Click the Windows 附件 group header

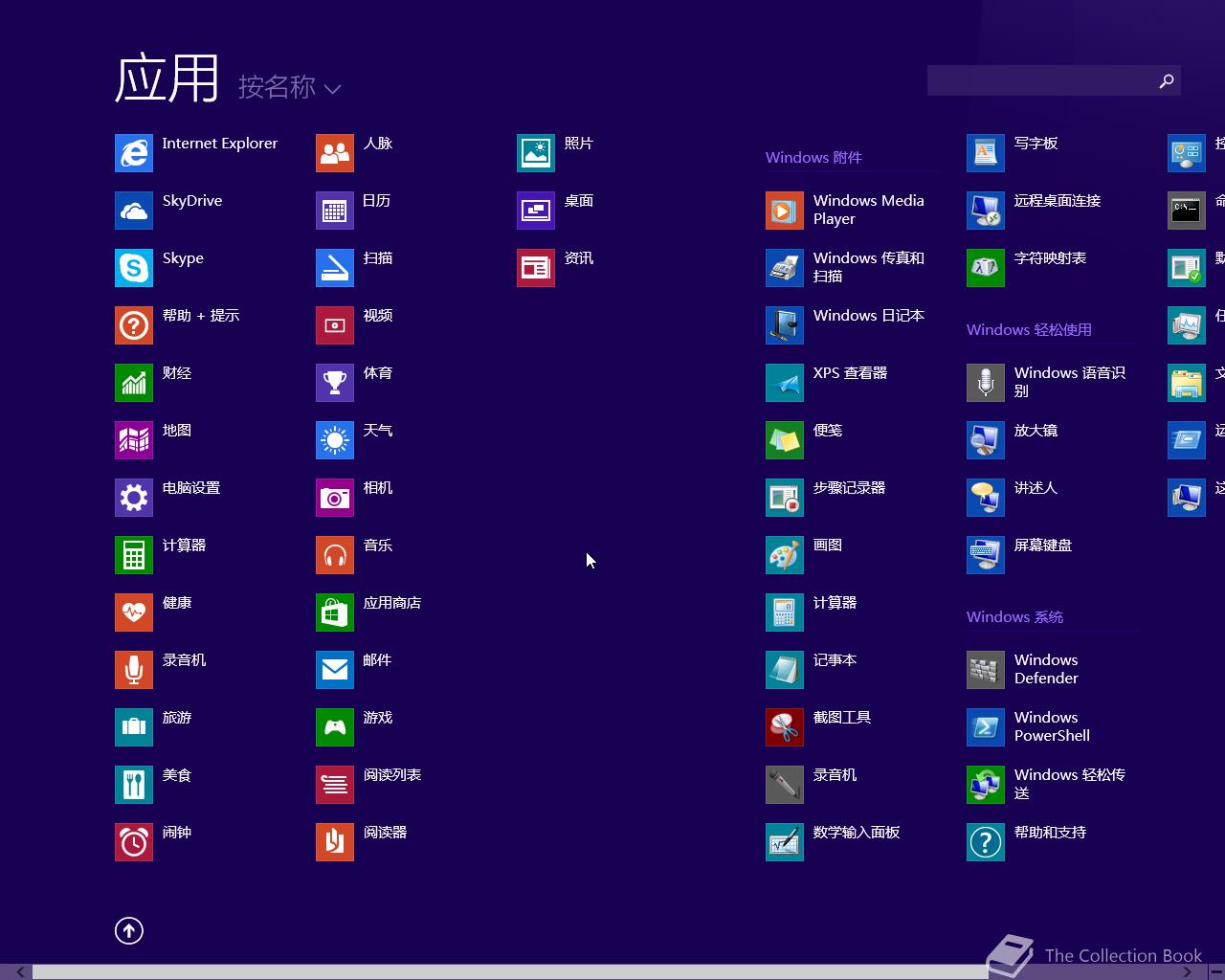(813, 157)
